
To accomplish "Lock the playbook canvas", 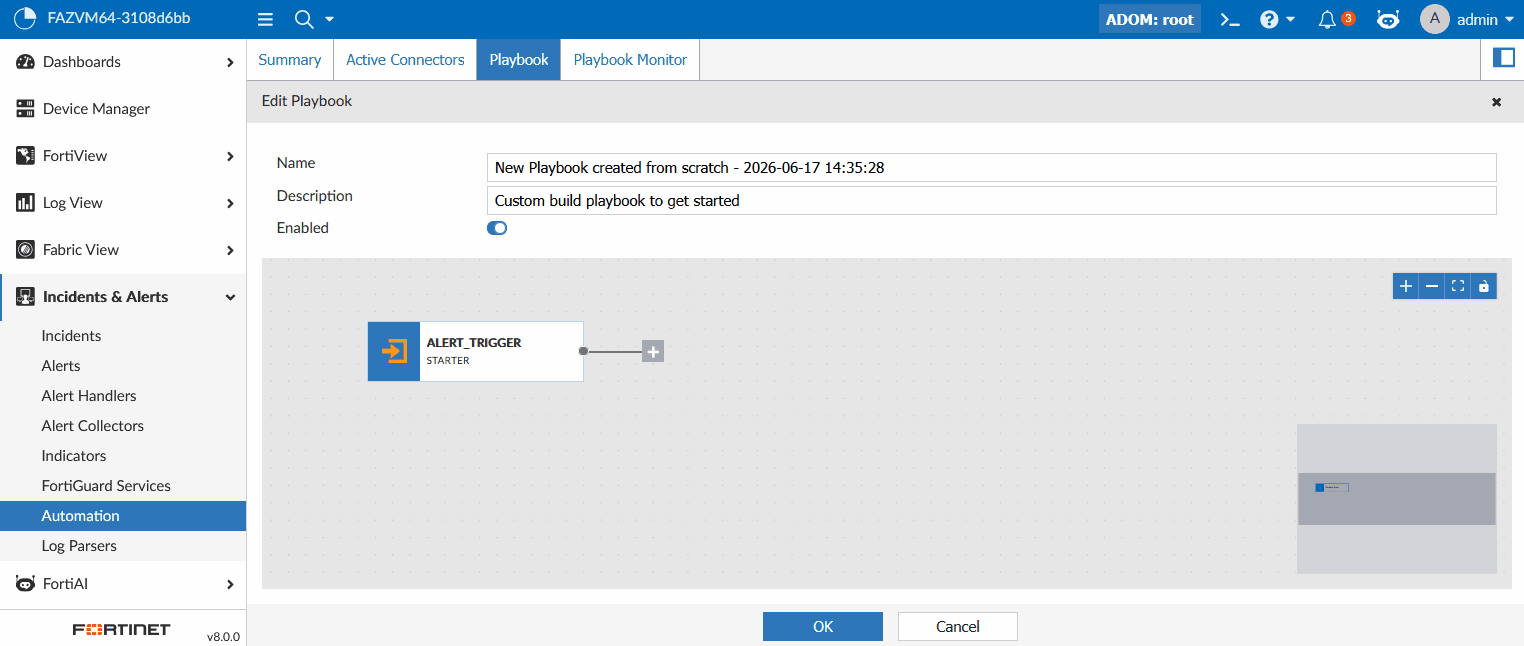I will click(1484, 286).
